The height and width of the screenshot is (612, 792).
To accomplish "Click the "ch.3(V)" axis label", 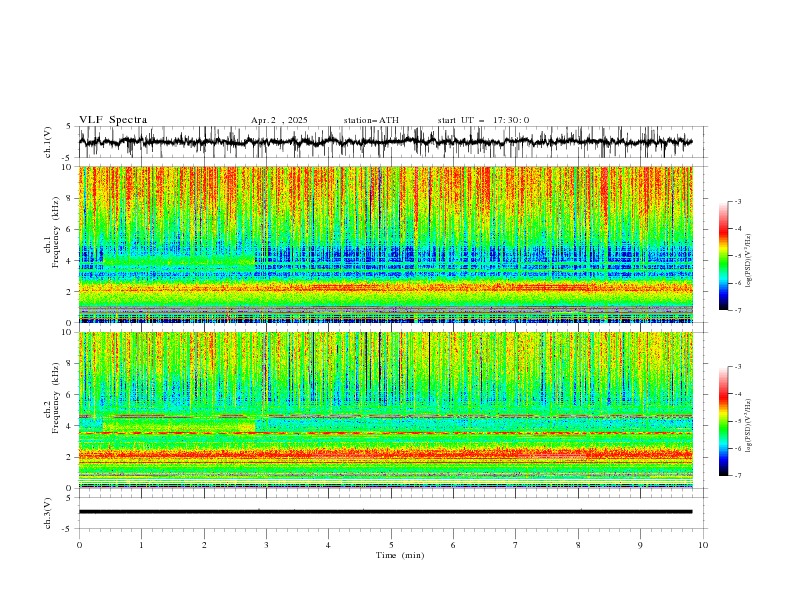I will coord(48,513).
